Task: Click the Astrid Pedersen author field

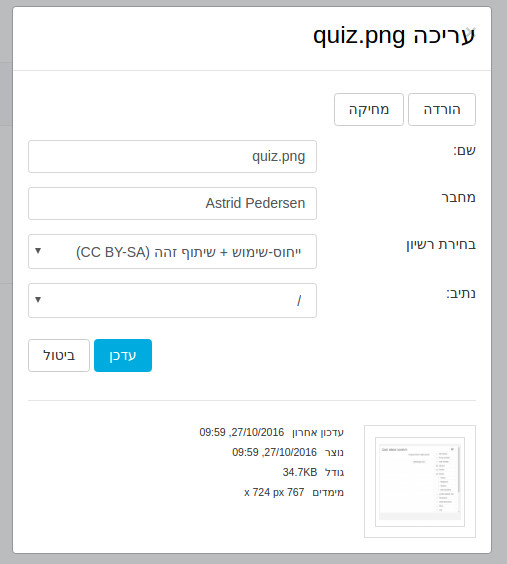Action: pos(172,203)
